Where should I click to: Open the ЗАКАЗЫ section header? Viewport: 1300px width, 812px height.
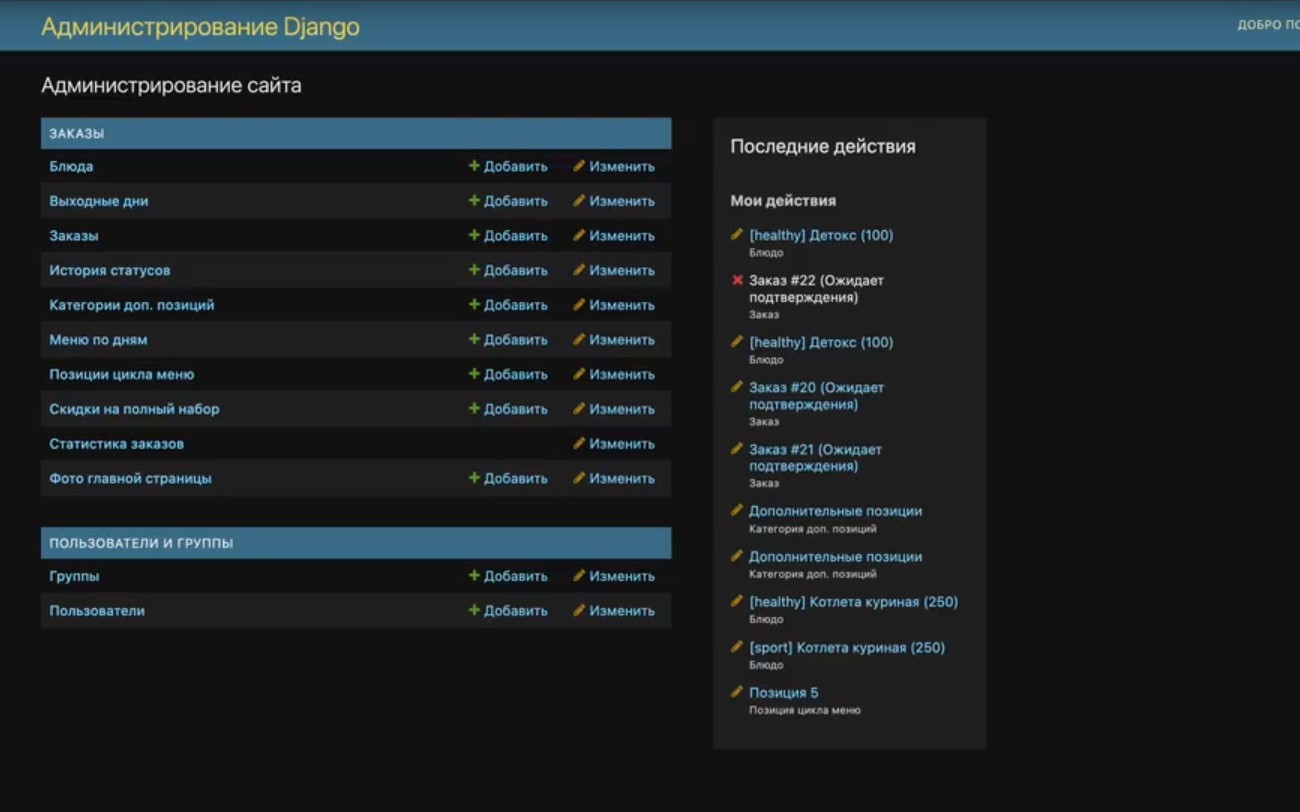click(x=77, y=133)
